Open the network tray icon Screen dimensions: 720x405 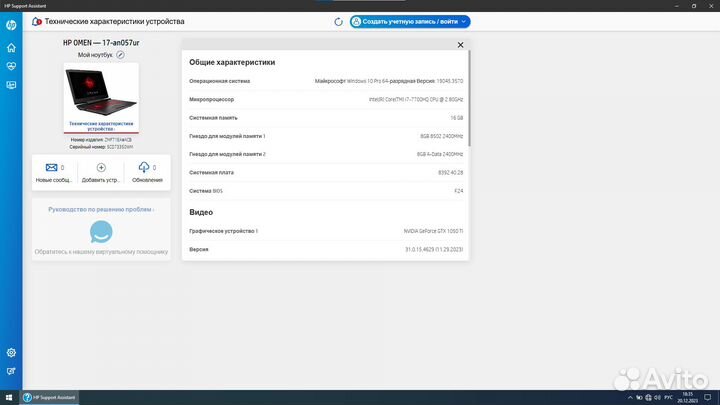point(648,398)
